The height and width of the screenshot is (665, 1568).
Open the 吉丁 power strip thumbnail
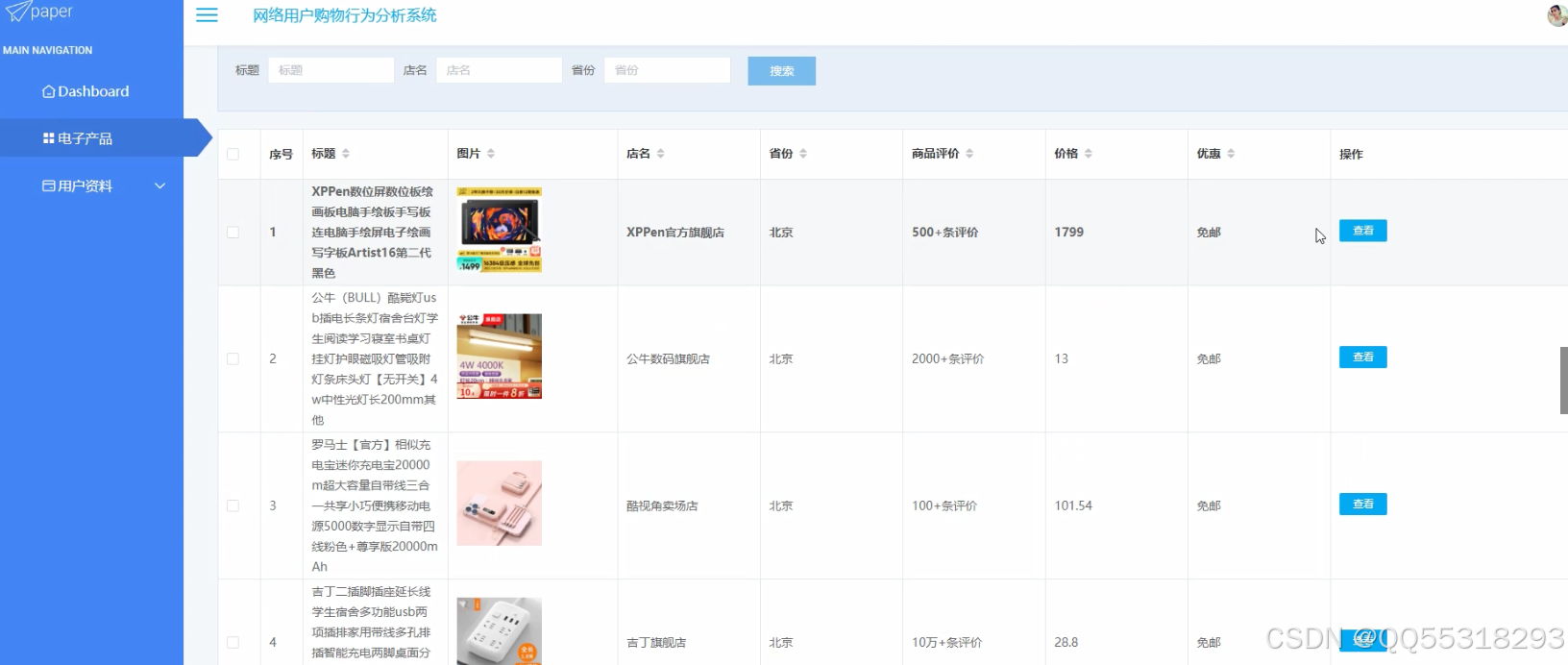(499, 631)
